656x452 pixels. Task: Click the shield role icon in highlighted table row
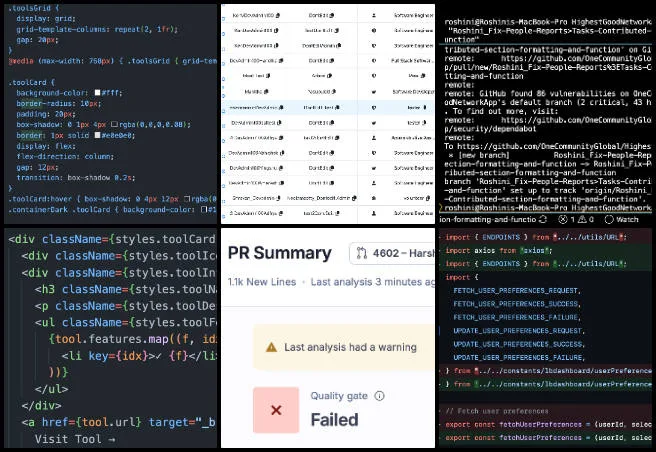coord(374,108)
